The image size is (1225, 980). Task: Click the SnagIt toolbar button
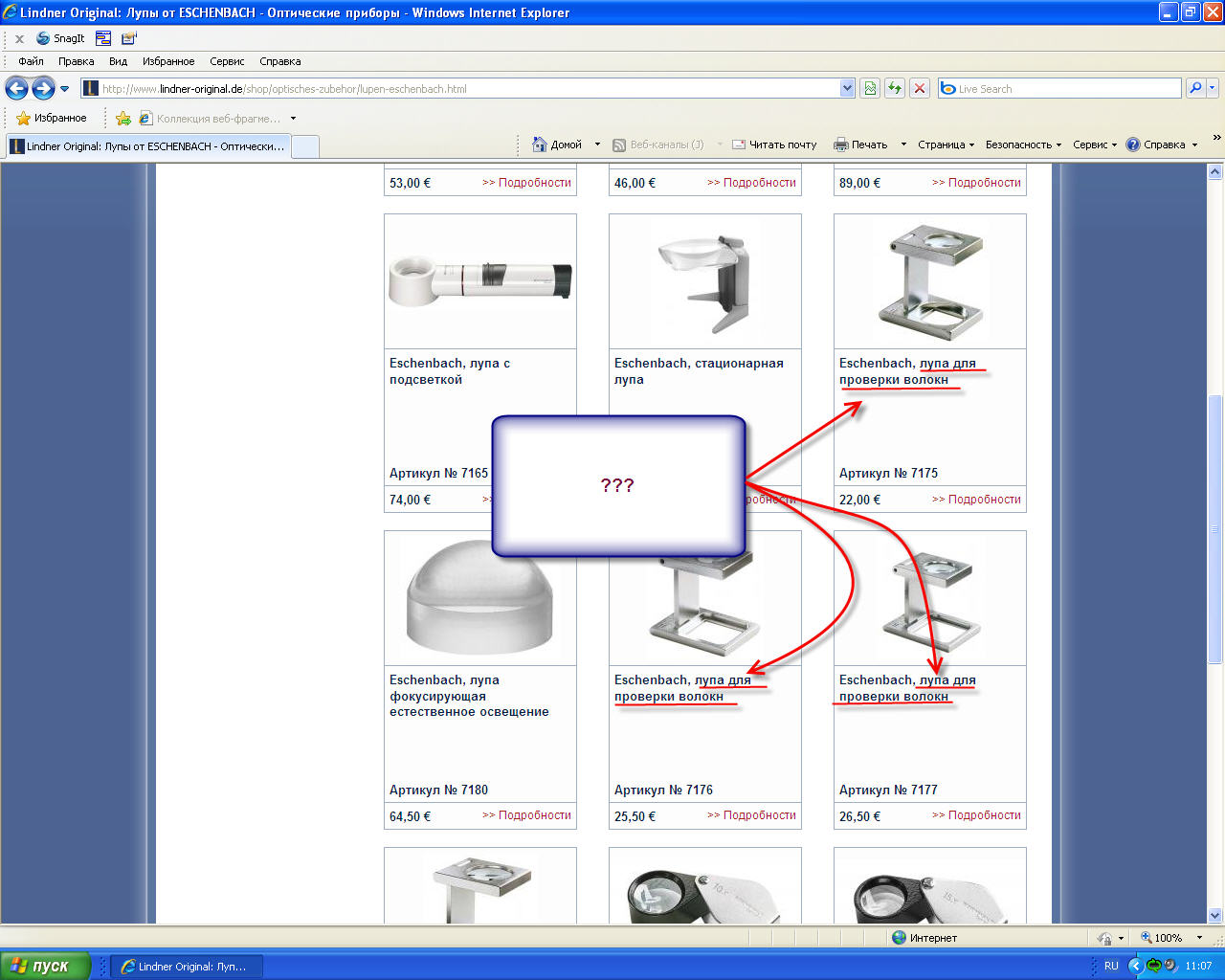coord(60,38)
